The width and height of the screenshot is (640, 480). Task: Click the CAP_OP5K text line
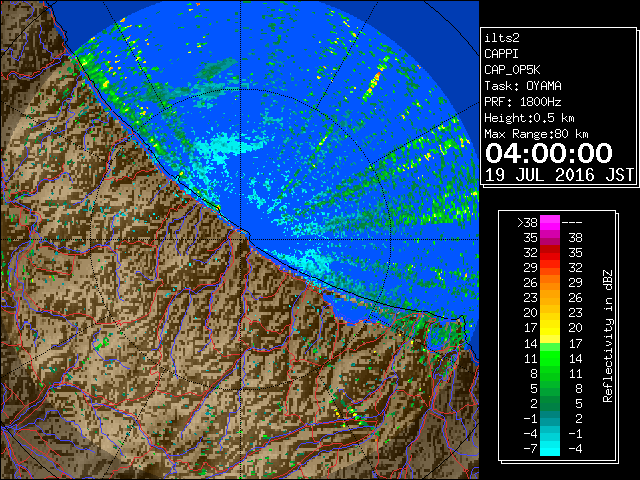pyautogui.click(x=512, y=70)
